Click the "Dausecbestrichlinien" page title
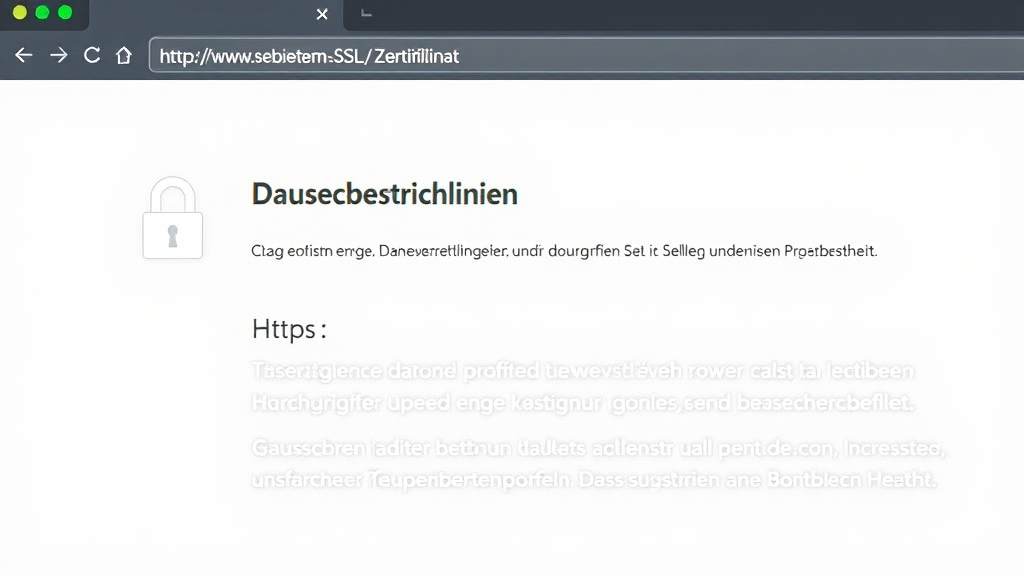The image size is (1024, 576). (x=384, y=194)
